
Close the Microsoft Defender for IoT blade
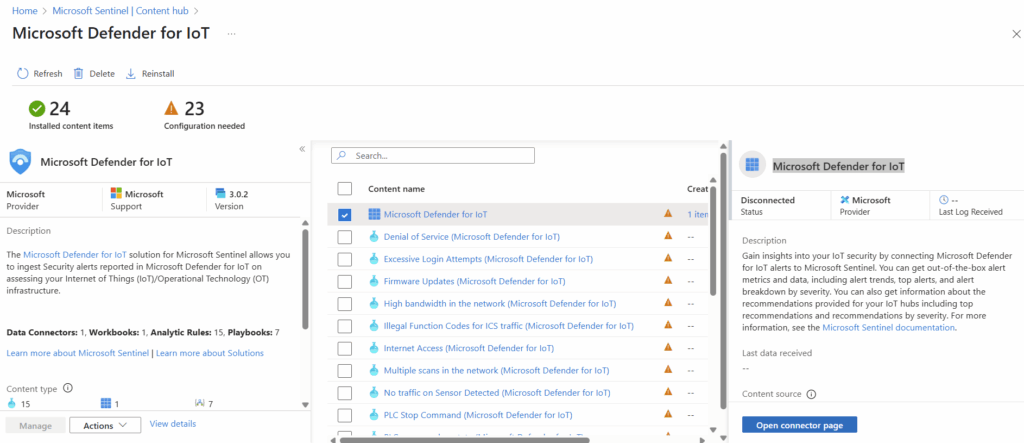click(1016, 34)
